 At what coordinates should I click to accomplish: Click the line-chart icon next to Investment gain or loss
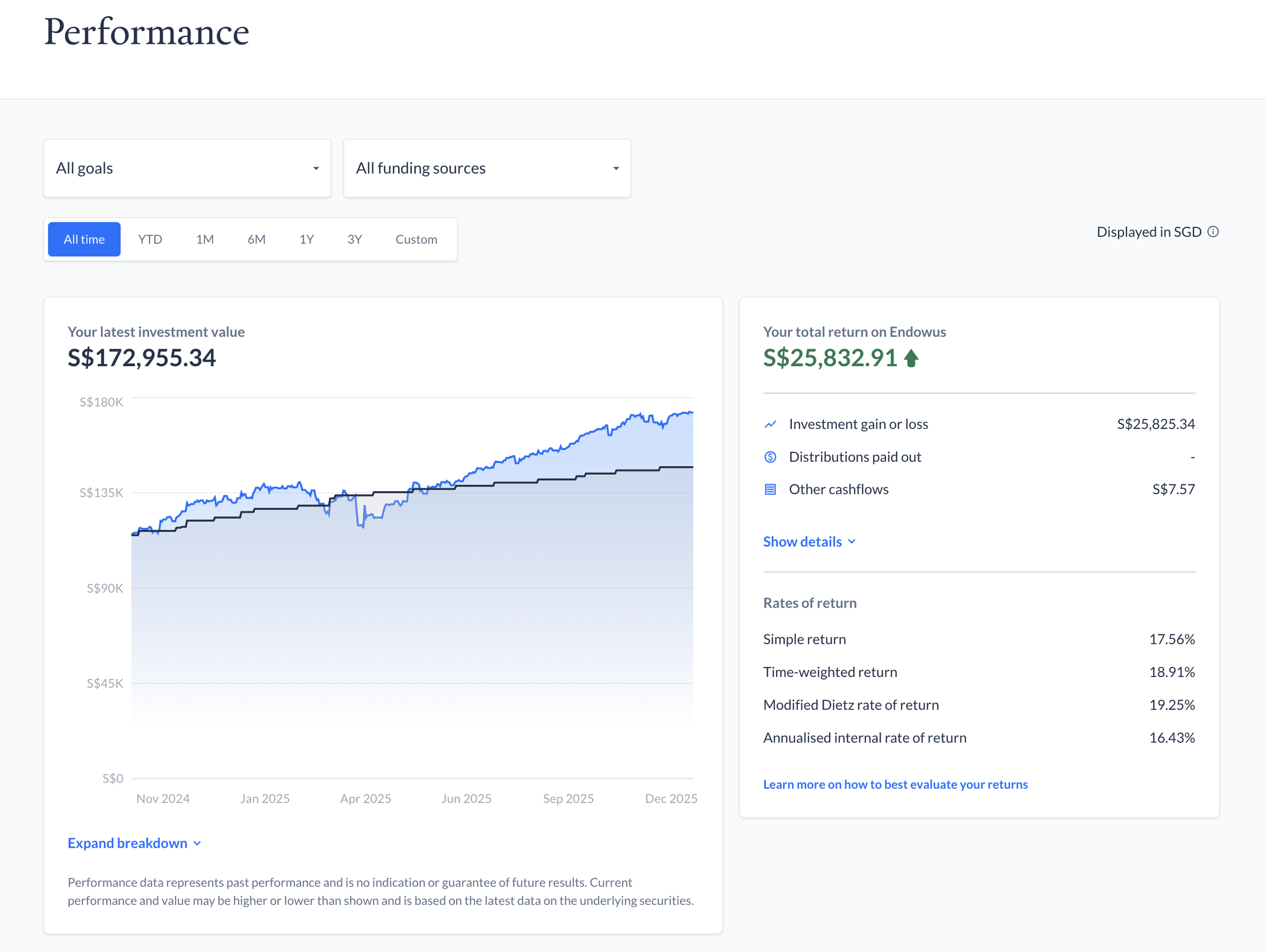tap(770, 424)
